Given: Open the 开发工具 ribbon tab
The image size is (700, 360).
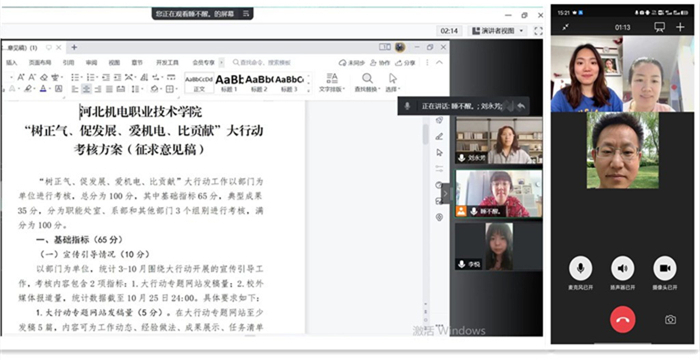Looking at the screenshot, I should pos(167,63).
